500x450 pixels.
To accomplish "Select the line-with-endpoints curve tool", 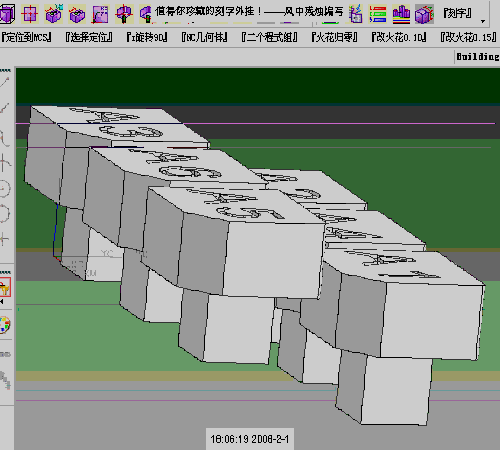I will tap(5, 108).
